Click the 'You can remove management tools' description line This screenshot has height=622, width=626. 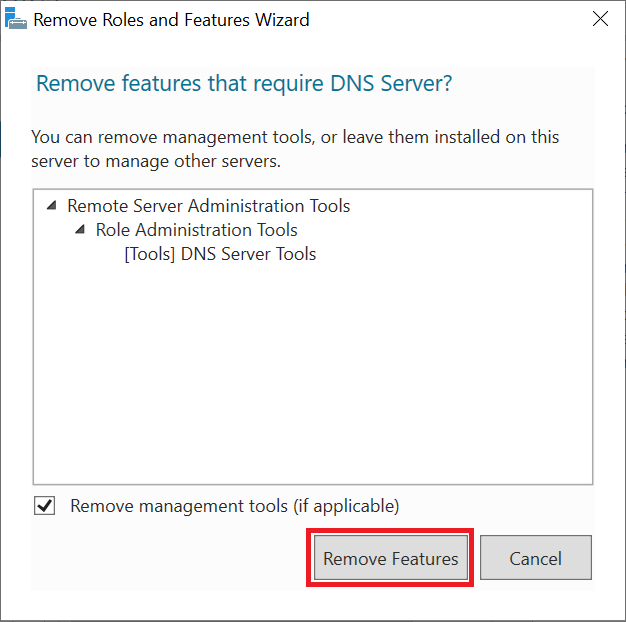(x=295, y=136)
